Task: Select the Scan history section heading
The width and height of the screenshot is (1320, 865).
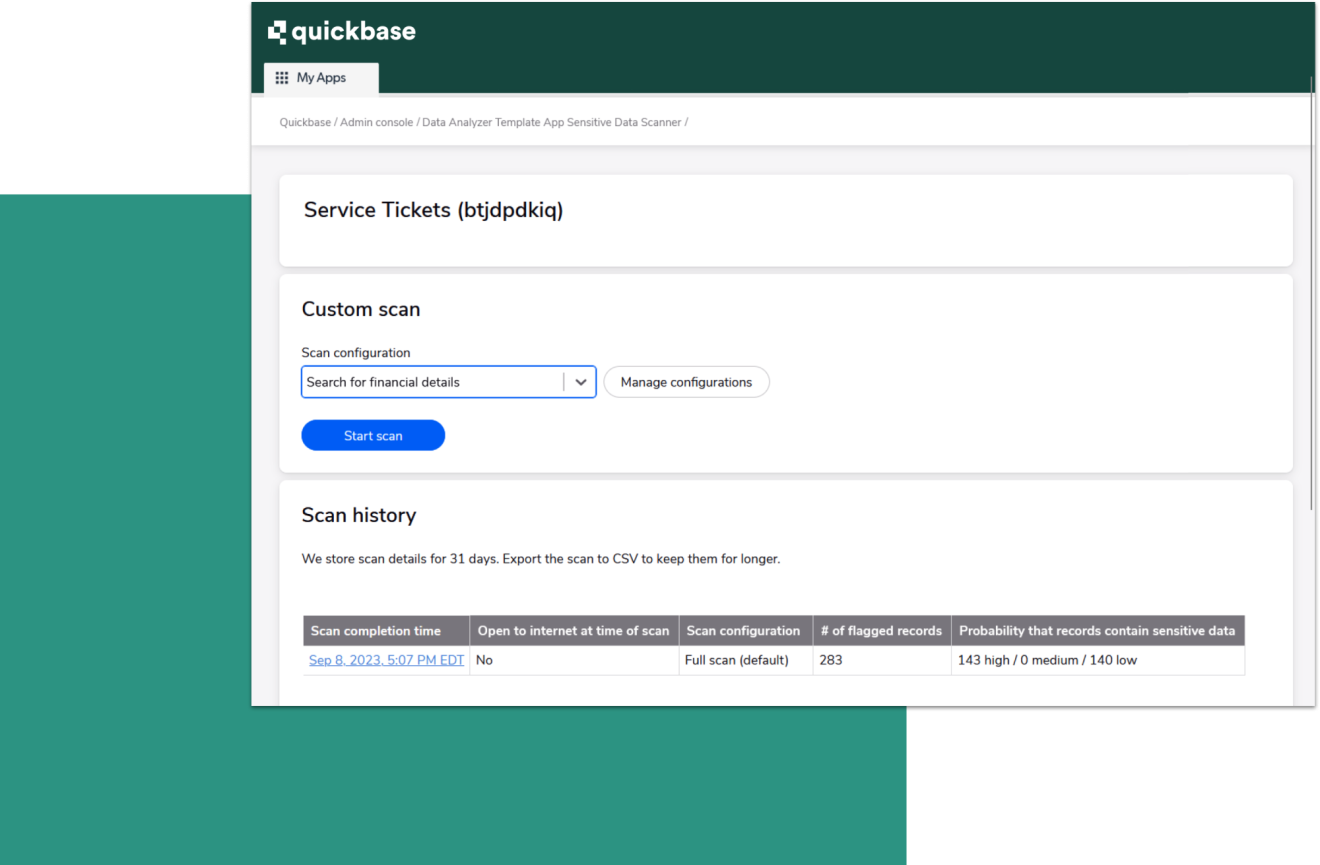Action: pyautogui.click(x=359, y=515)
